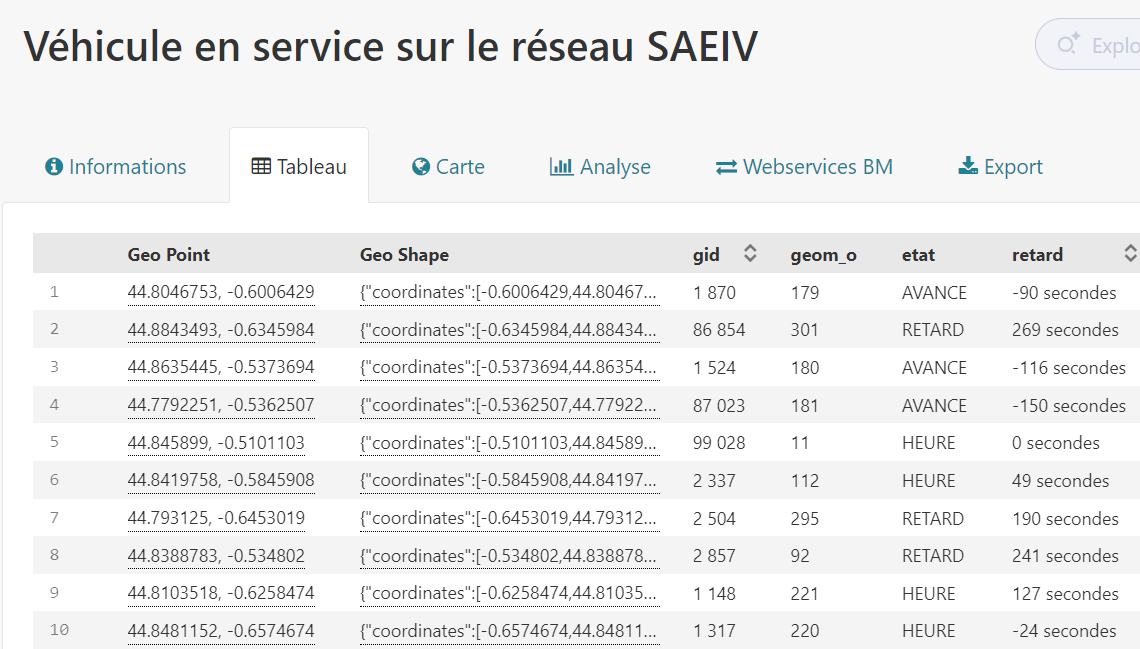The height and width of the screenshot is (649, 1140).
Task: Click the Geo Shape column header
Action: (404, 255)
